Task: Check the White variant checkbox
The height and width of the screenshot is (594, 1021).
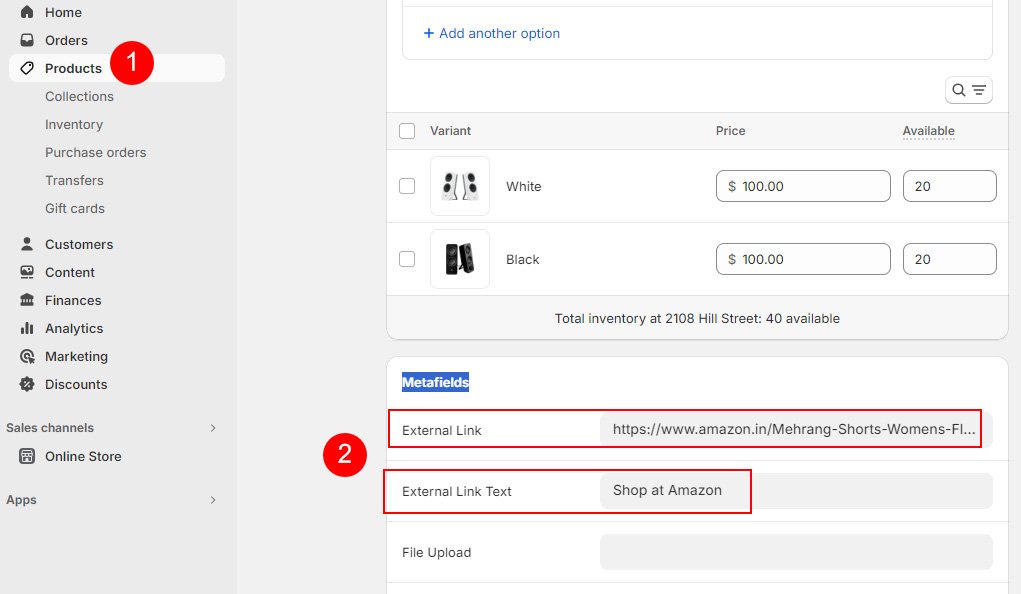Action: tap(407, 186)
